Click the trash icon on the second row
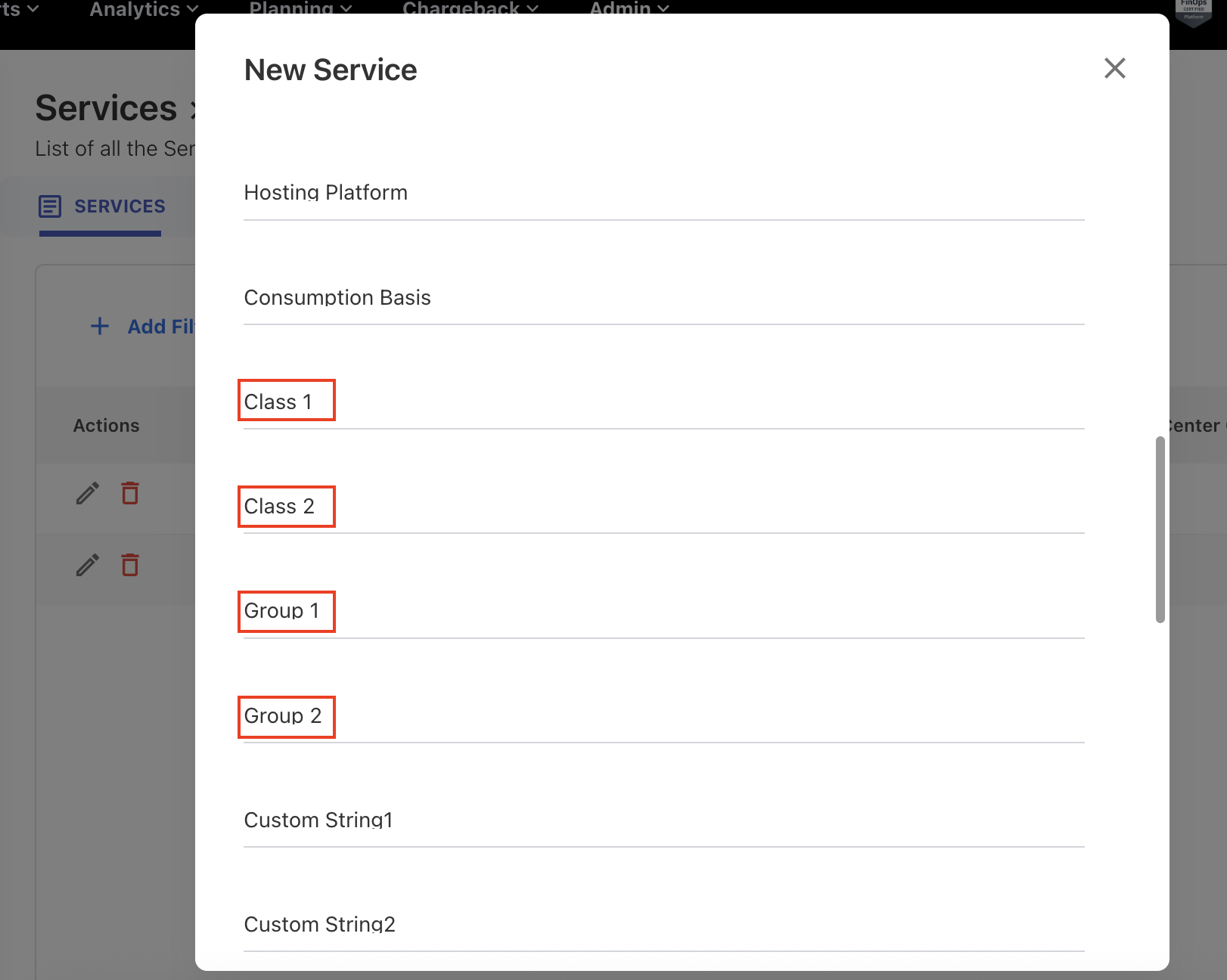This screenshot has height=980, width=1227. coord(129,564)
